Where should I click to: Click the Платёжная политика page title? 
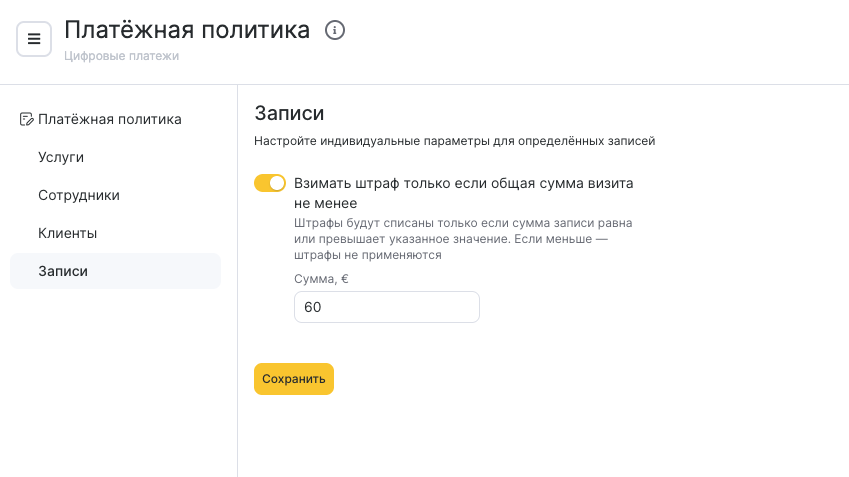click(x=187, y=30)
